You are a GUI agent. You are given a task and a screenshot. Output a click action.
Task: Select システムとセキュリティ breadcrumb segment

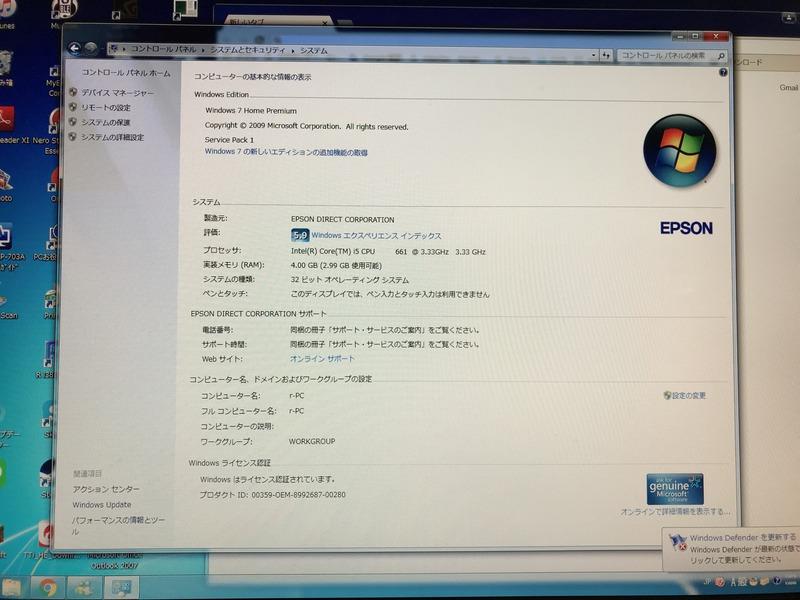(248, 50)
